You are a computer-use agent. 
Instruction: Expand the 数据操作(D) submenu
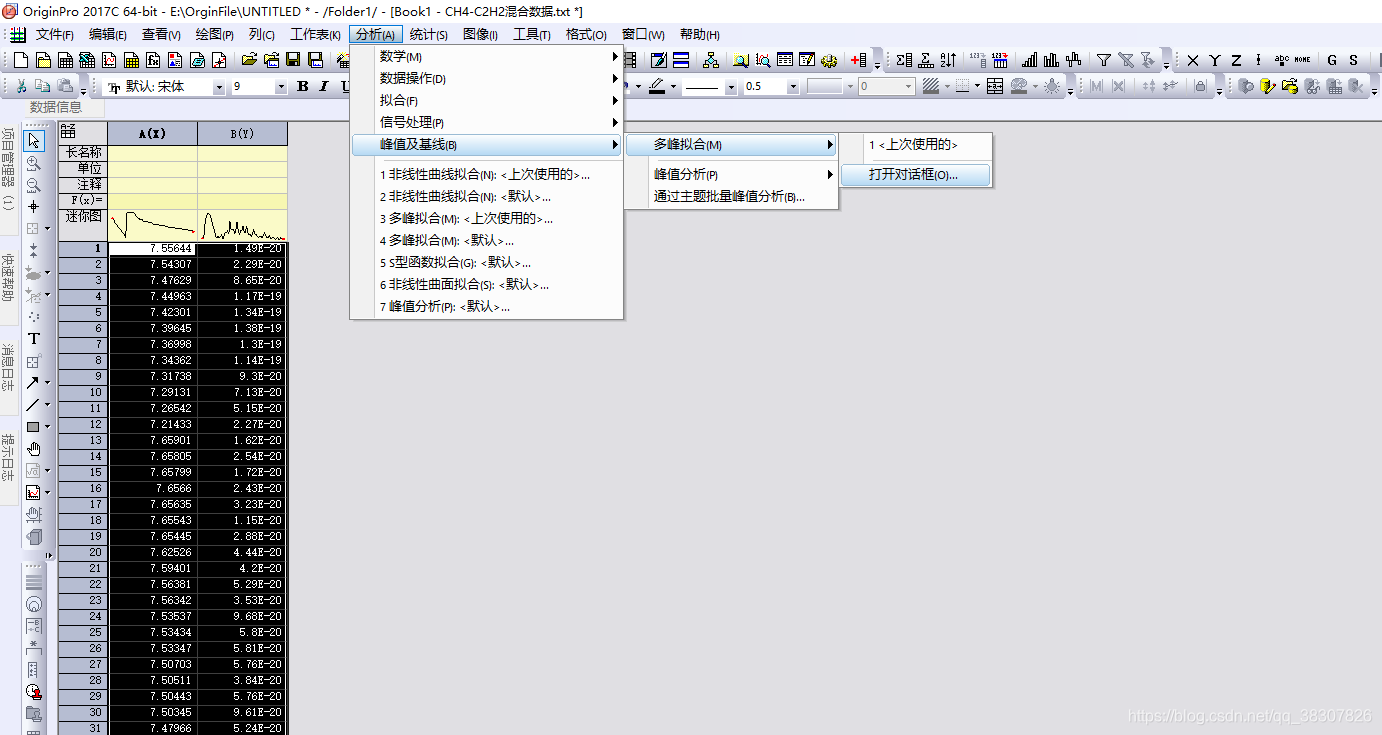[x=487, y=78]
